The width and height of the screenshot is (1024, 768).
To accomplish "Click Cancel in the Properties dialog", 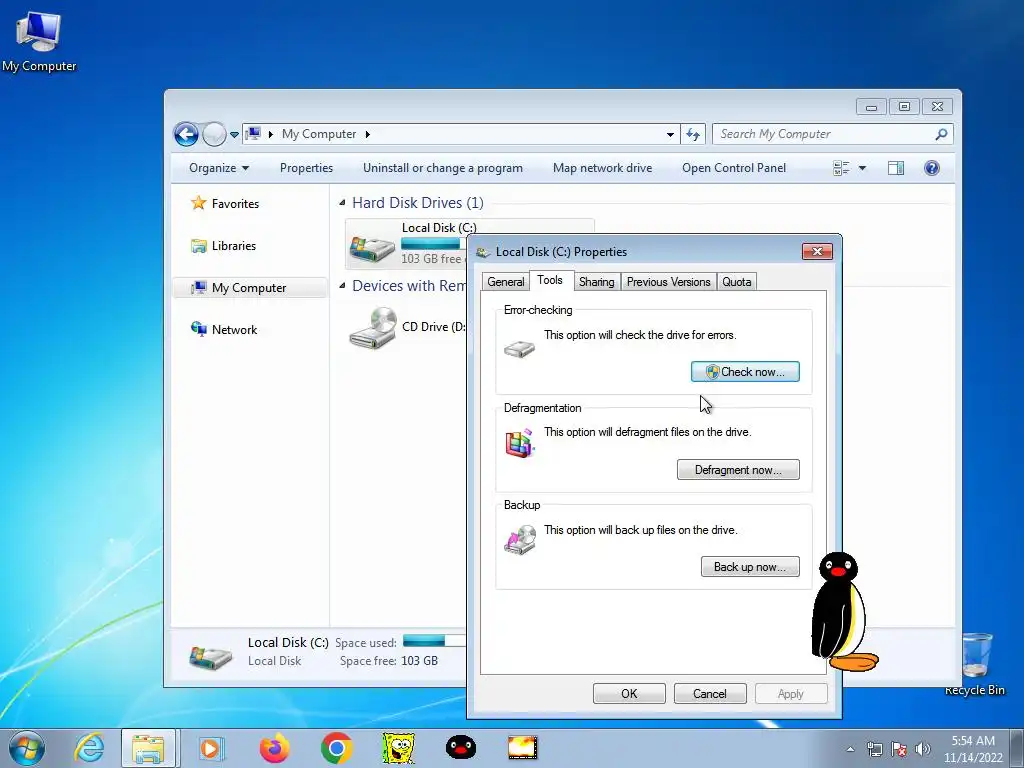I will tap(710, 694).
